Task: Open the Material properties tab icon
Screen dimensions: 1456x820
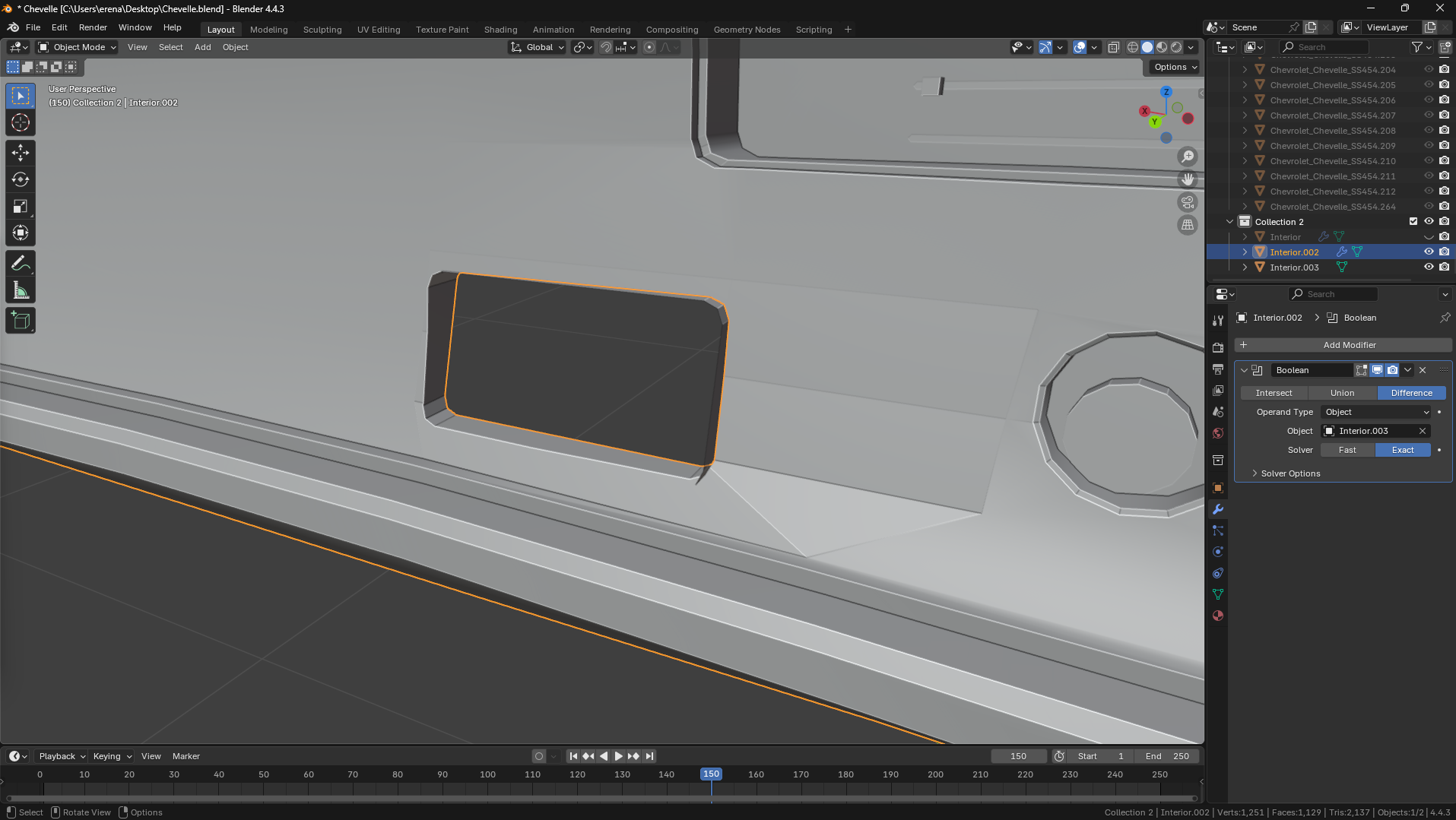Action: coord(1218,616)
